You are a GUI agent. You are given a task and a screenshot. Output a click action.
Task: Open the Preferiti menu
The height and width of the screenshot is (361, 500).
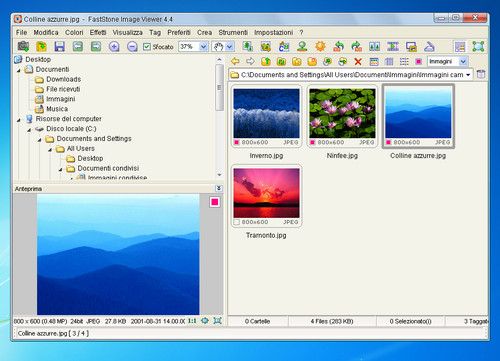(x=179, y=32)
